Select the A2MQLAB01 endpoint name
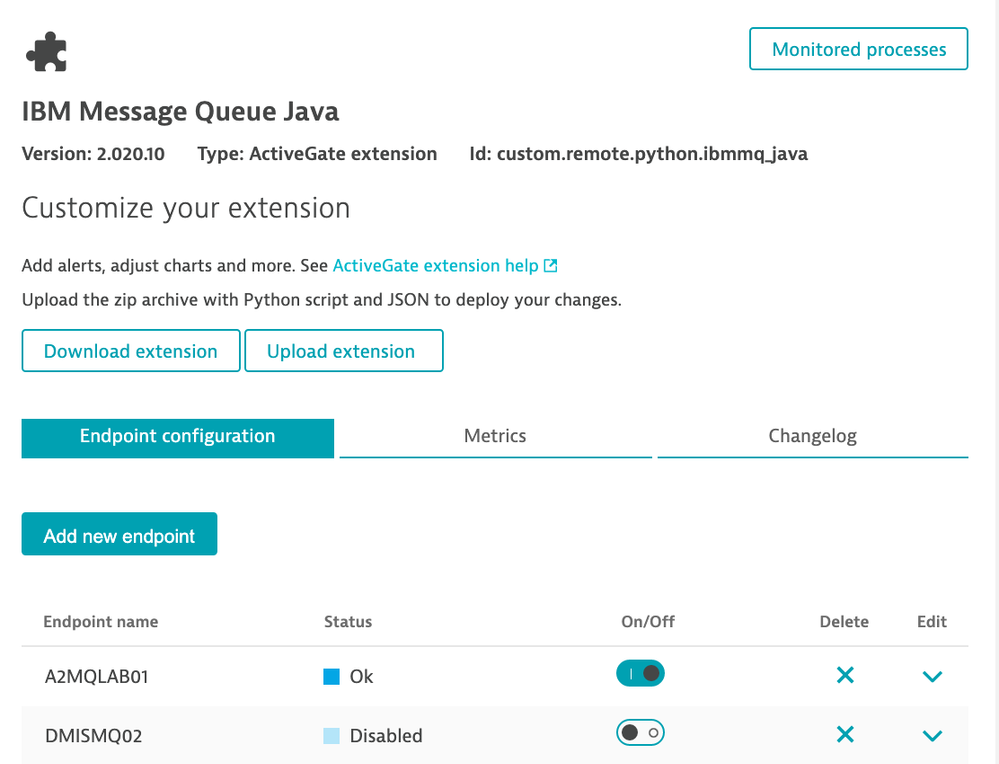 click(x=96, y=677)
